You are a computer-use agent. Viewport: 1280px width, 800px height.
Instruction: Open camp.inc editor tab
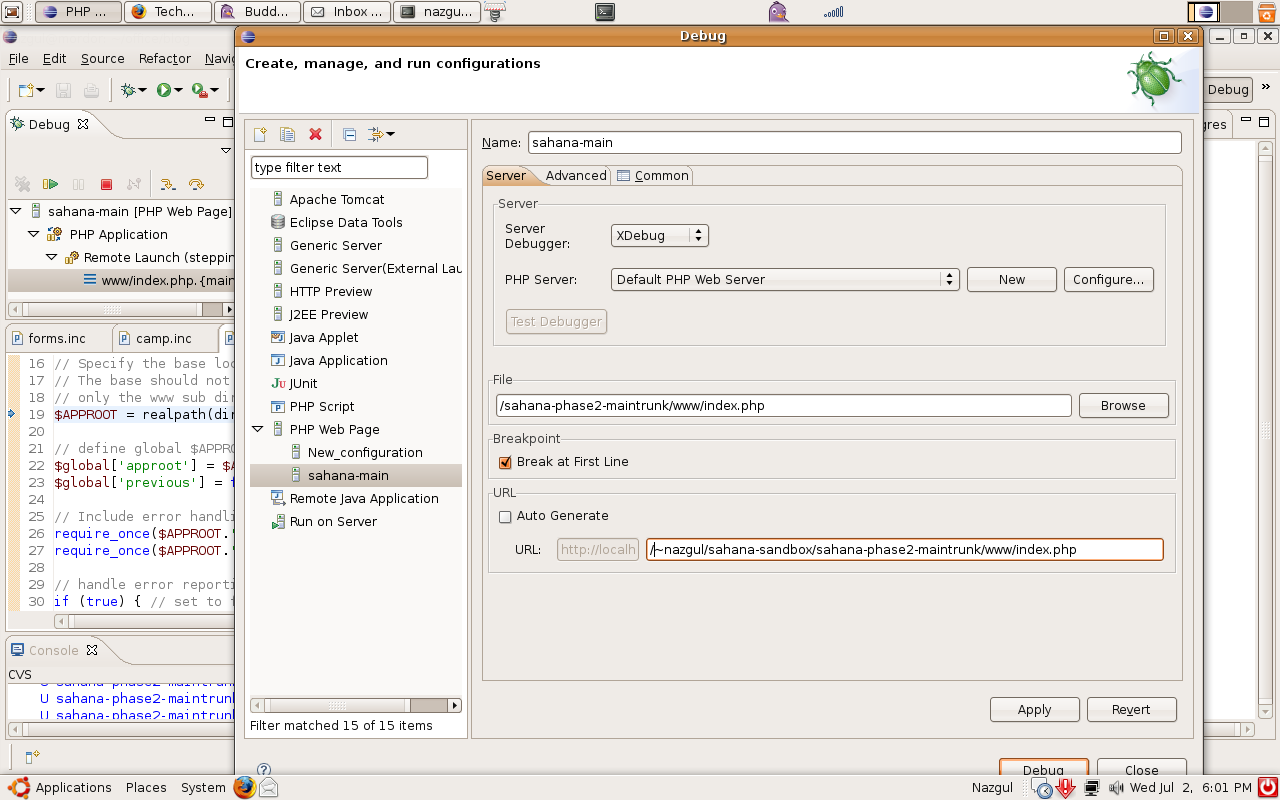(164, 338)
